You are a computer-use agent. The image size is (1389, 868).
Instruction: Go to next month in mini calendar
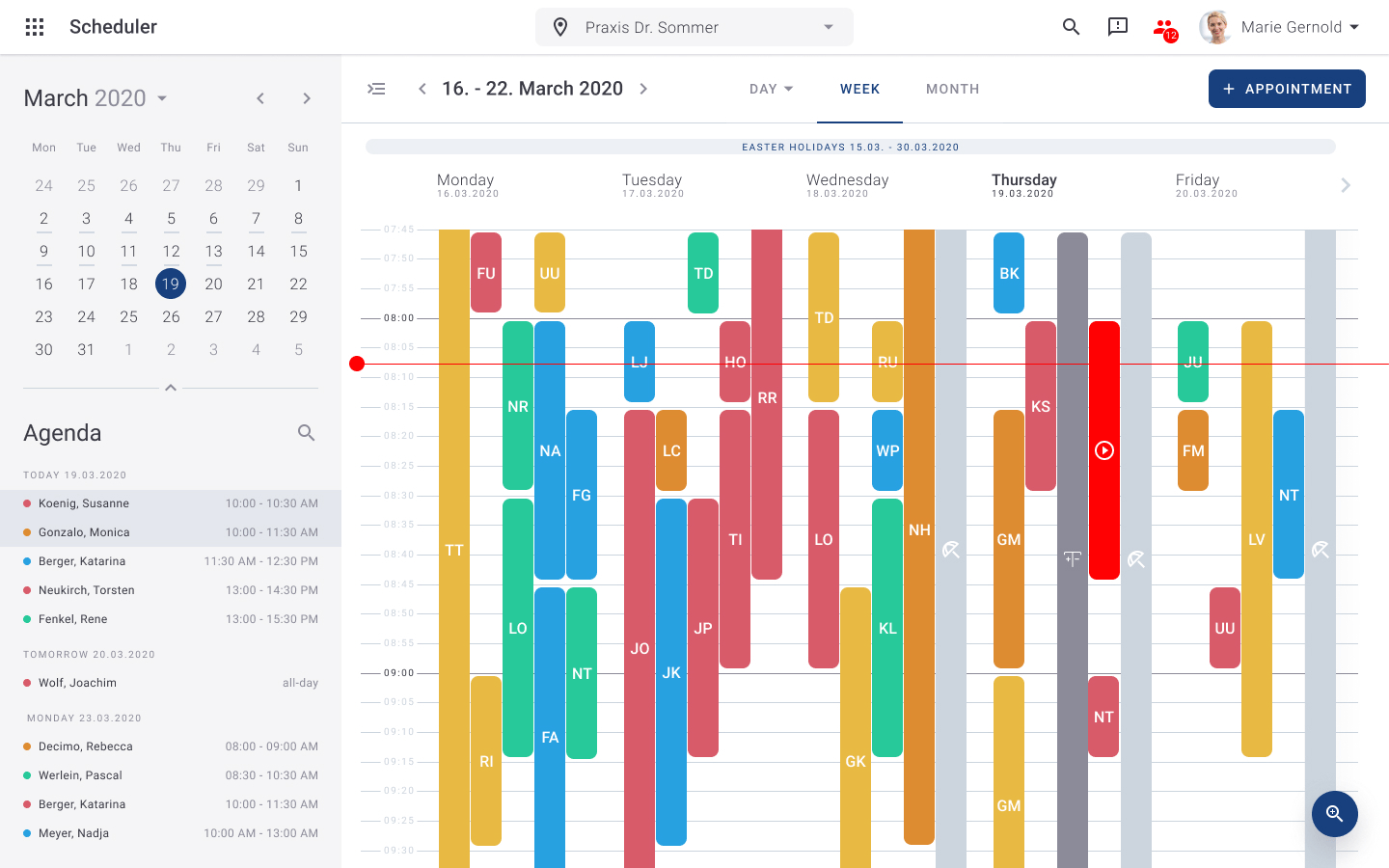point(307,98)
